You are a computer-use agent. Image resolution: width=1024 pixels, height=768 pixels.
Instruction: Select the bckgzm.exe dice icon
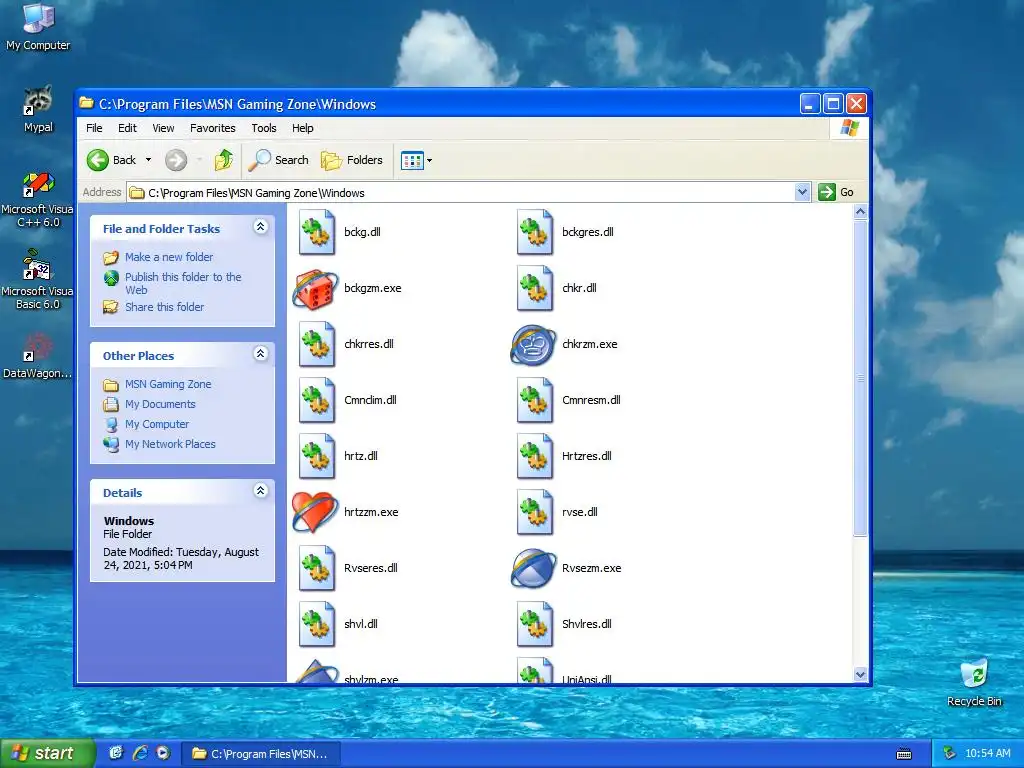315,289
